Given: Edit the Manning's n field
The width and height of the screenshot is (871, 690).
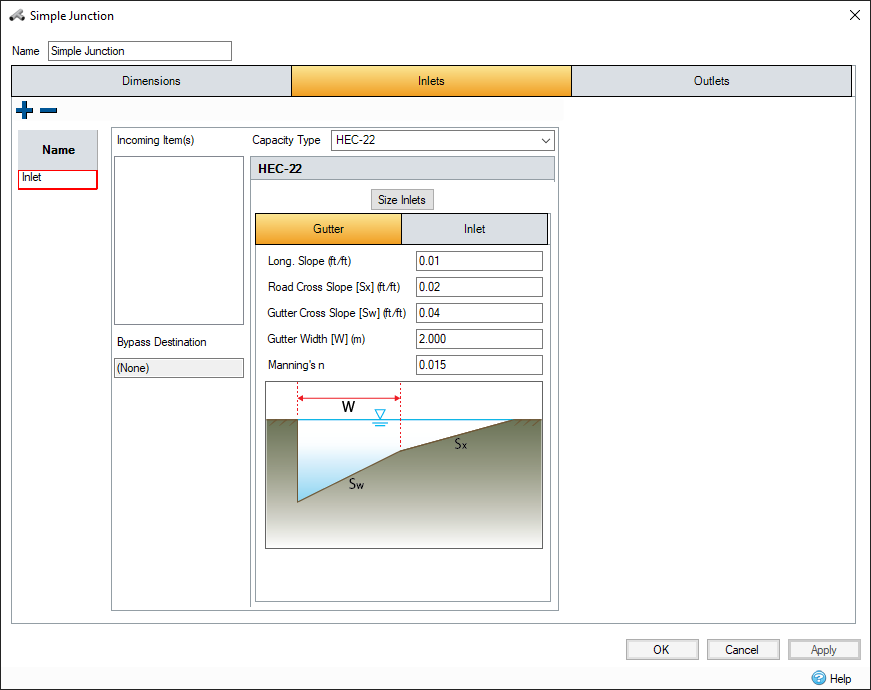Looking at the screenshot, I should (x=479, y=365).
